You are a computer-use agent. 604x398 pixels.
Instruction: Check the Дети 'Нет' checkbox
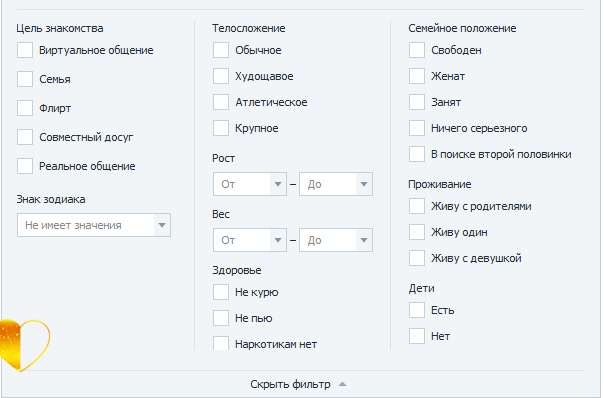[x=417, y=336]
